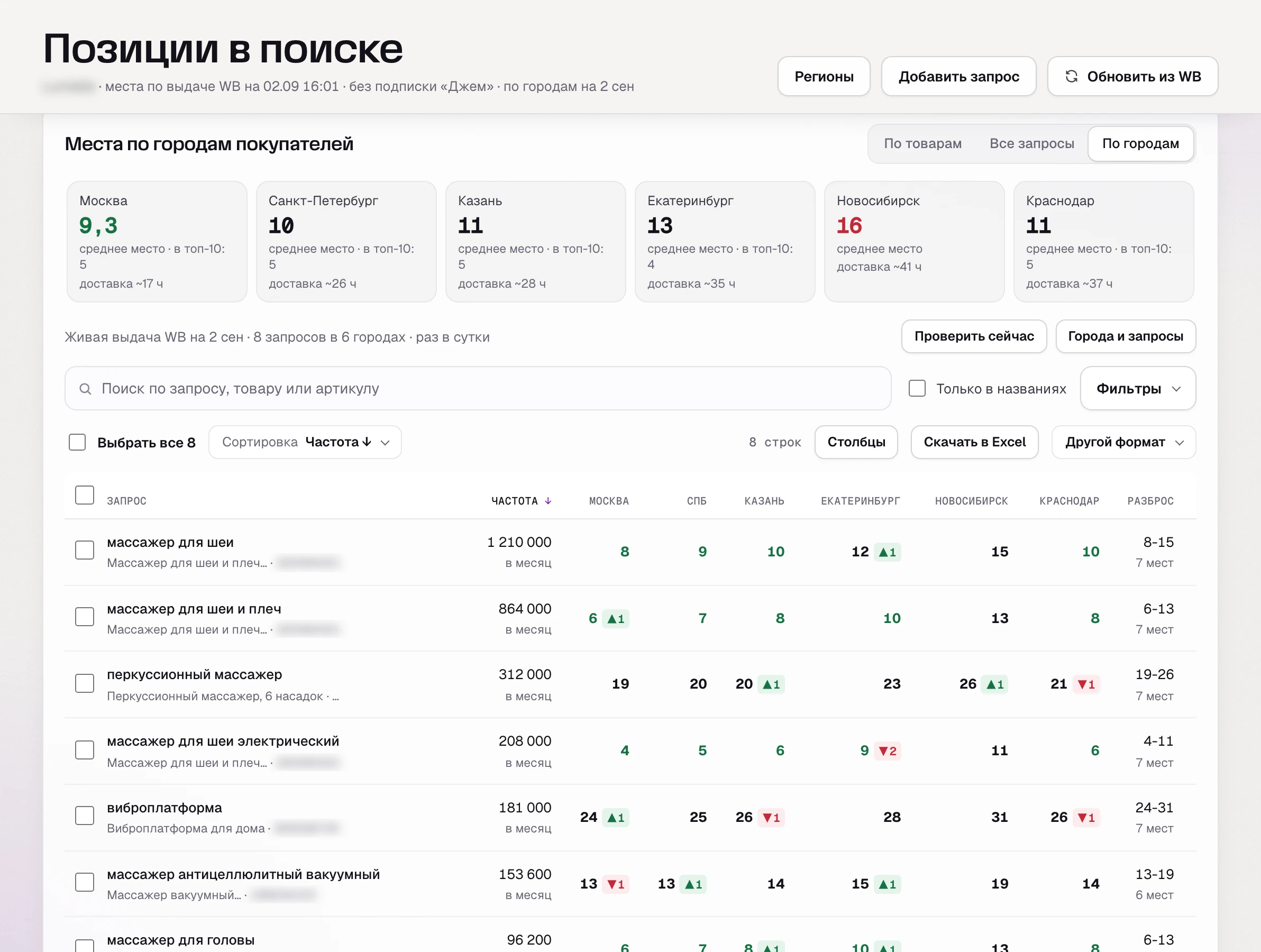Click the Добавить запрос button

pos(958,76)
